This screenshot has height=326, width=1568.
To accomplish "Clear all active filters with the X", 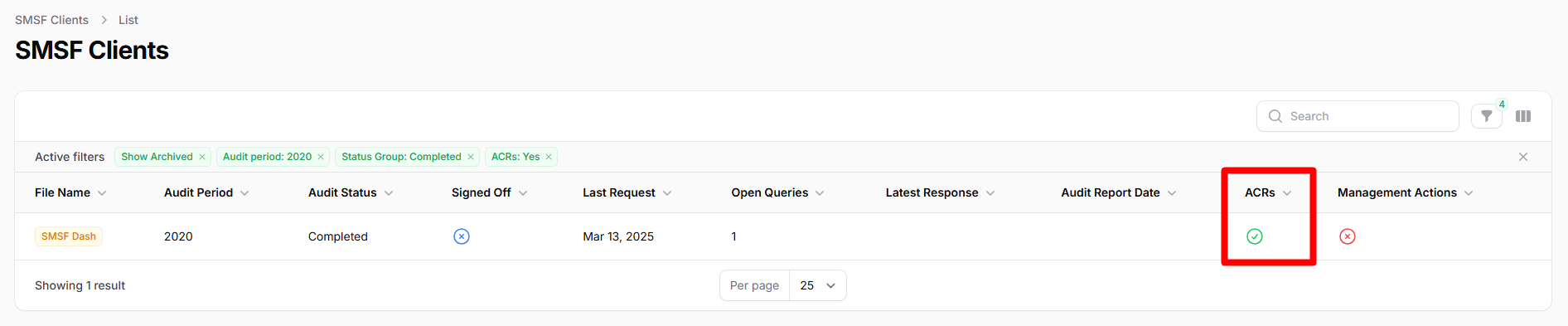I will coord(1523,157).
